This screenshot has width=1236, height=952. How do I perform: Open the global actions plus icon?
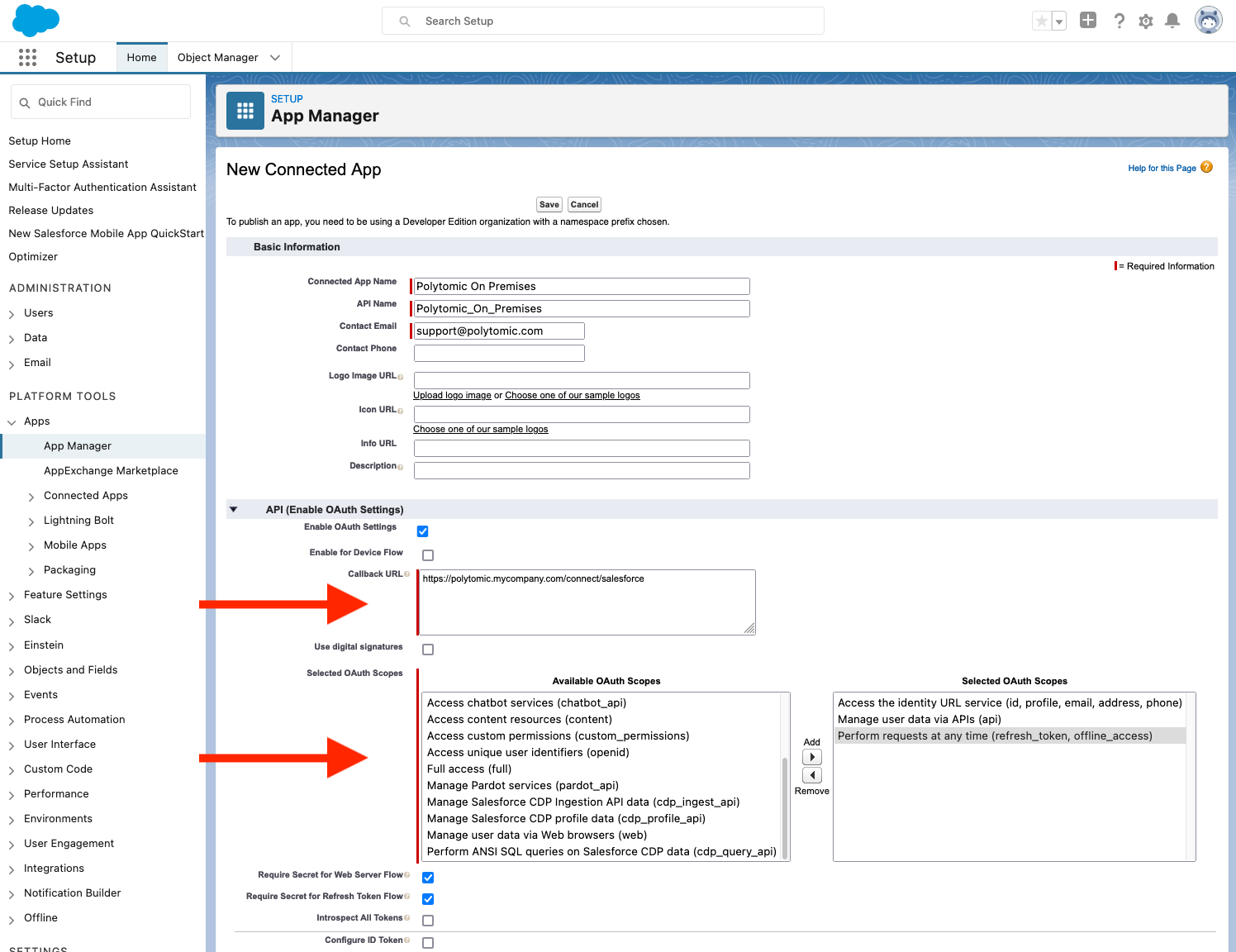[1088, 21]
